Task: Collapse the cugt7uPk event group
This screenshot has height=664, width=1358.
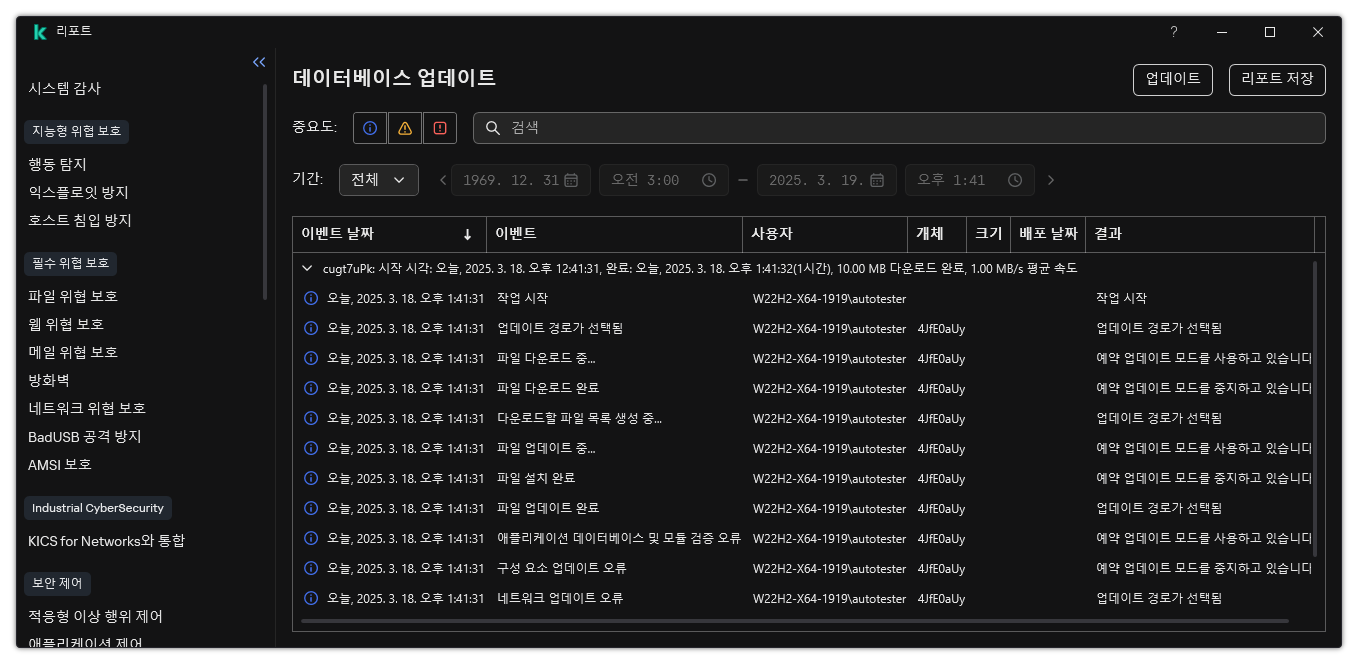Action: tap(307, 268)
